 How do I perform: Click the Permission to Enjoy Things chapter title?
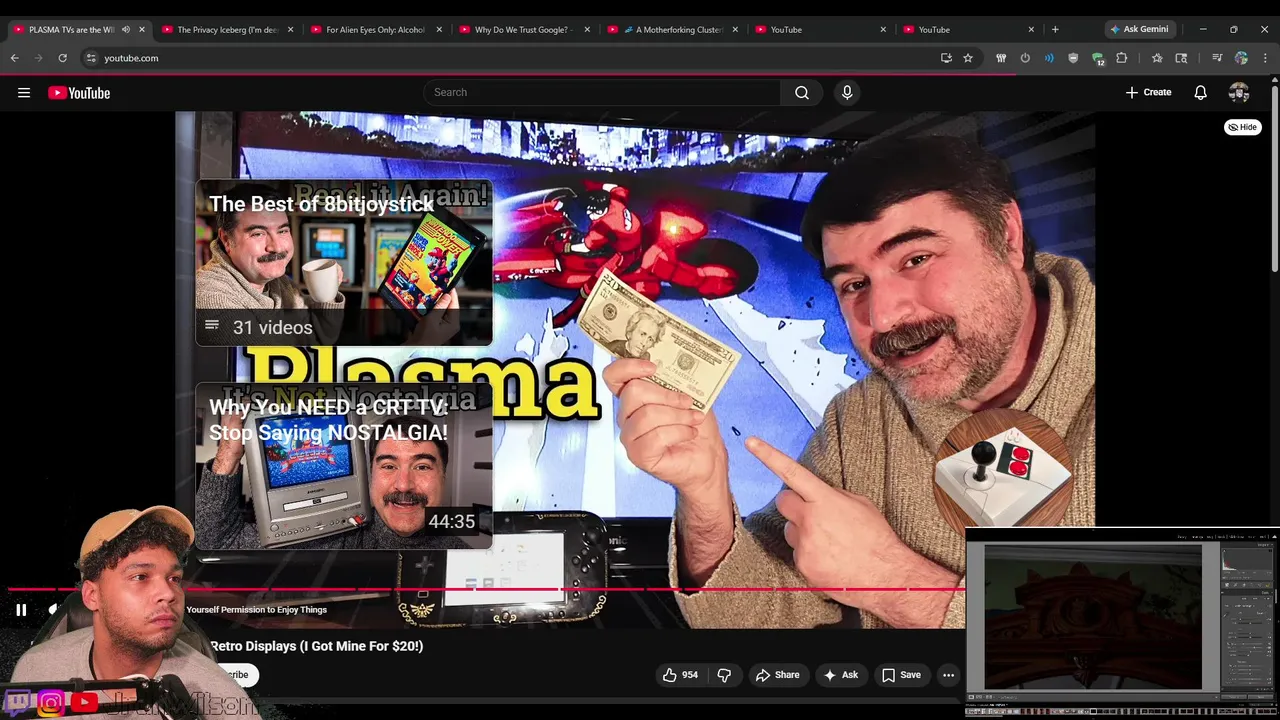(x=257, y=610)
